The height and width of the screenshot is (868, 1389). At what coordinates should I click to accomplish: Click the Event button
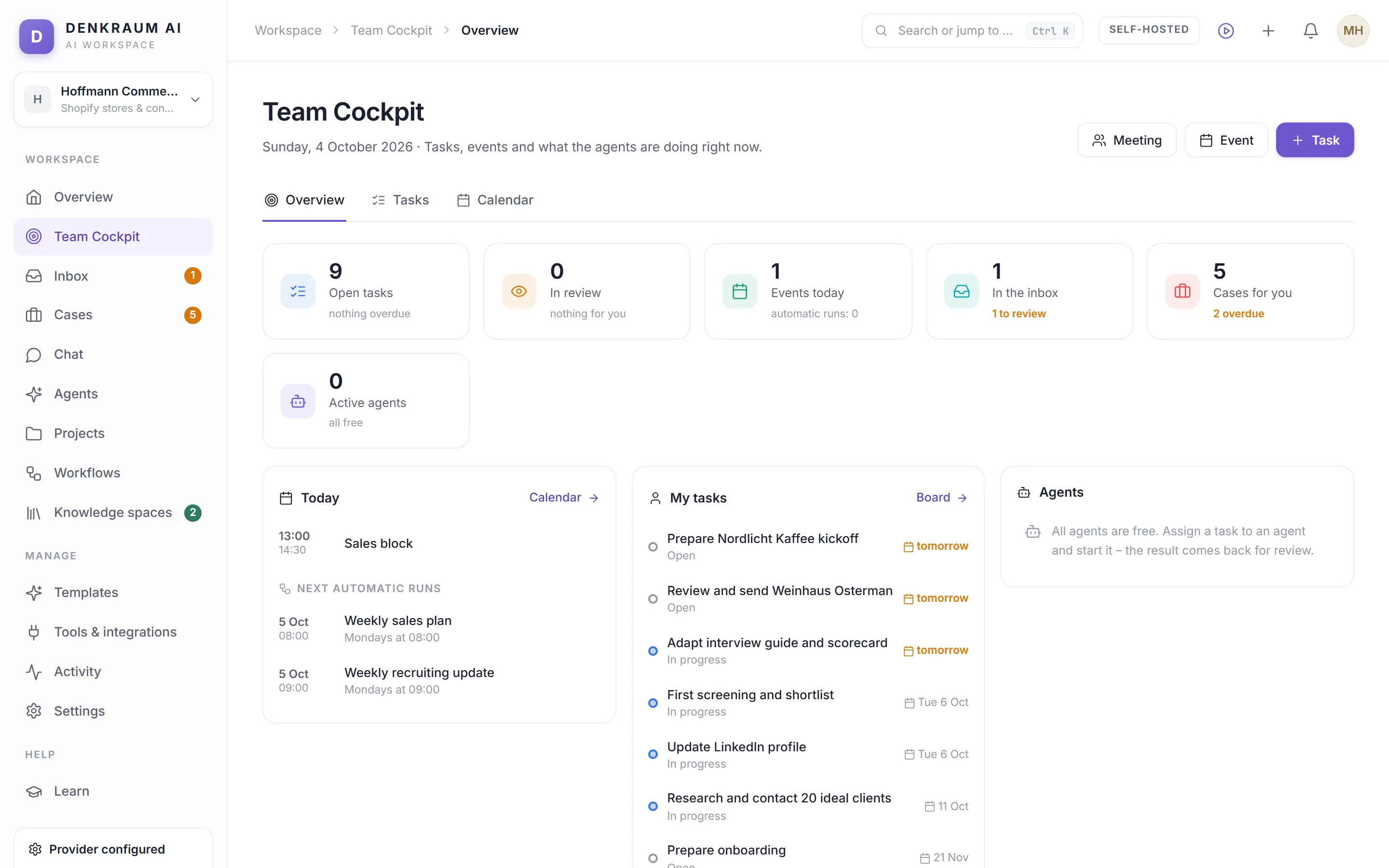point(1226,140)
